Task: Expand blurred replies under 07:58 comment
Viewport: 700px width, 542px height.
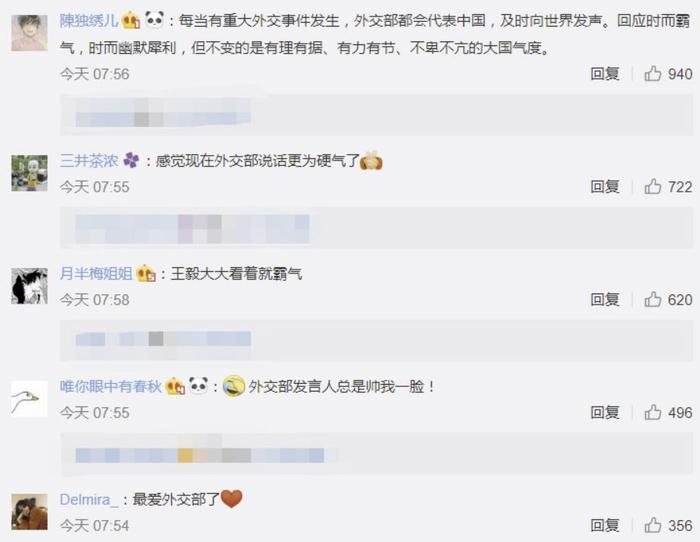Action: (x=376, y=340)
